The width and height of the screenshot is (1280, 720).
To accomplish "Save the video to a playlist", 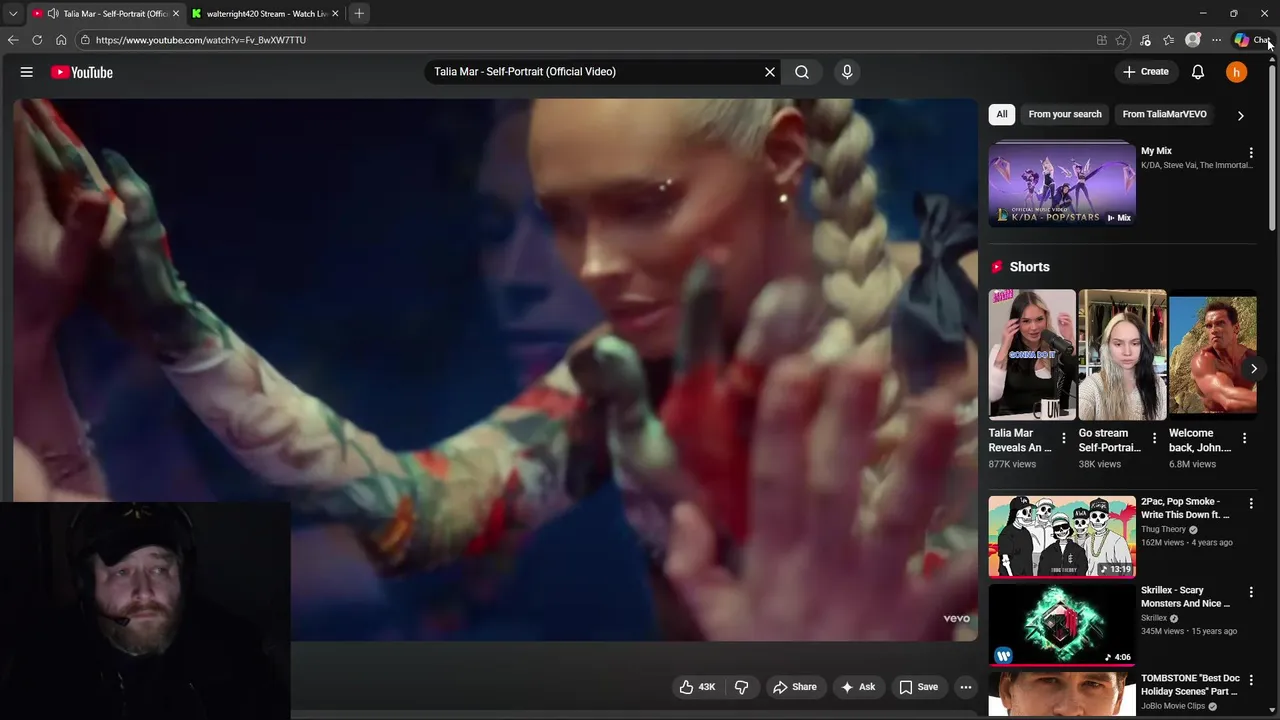I will pyautogui.click(x=918, y=687).
